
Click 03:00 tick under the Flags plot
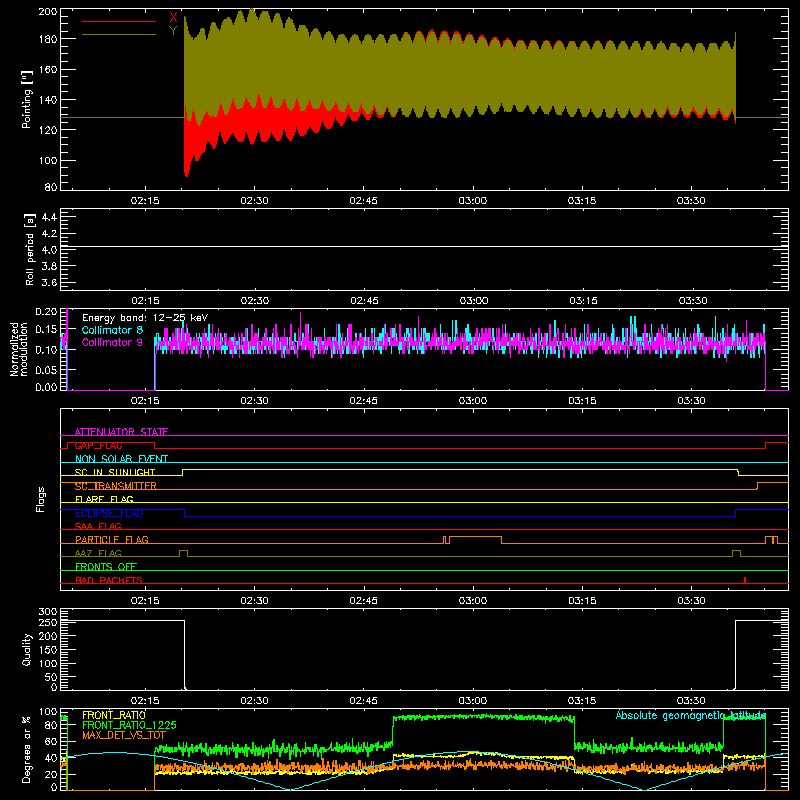point(473,601)
